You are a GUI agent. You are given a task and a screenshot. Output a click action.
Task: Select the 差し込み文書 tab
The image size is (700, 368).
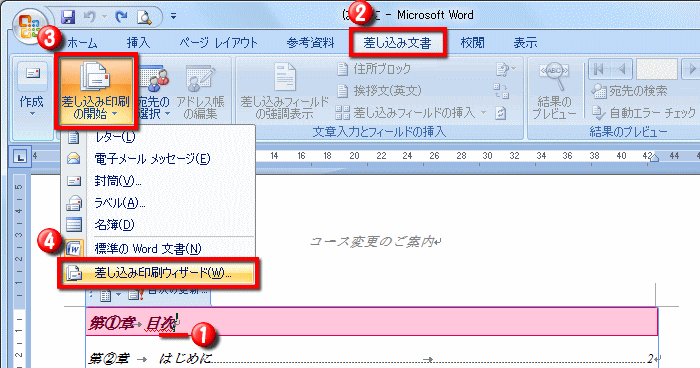(397, 43)
